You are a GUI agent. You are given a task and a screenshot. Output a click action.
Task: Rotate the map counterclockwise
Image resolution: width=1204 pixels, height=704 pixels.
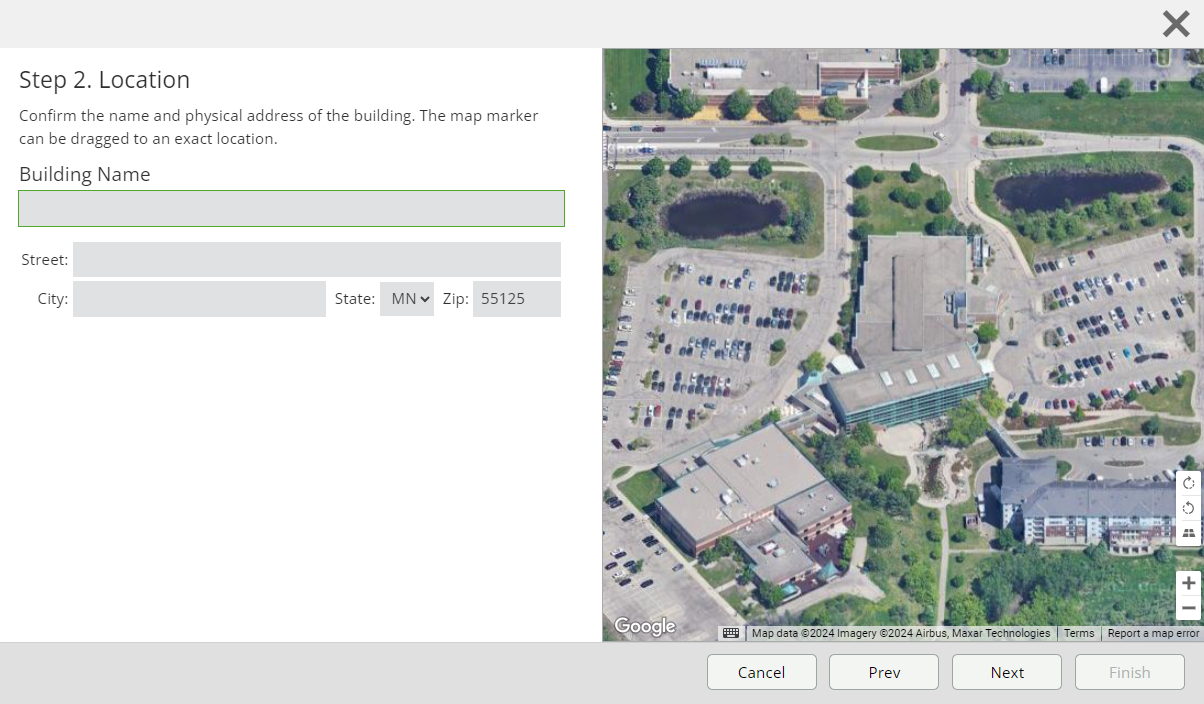click(x=1188, y=508)
